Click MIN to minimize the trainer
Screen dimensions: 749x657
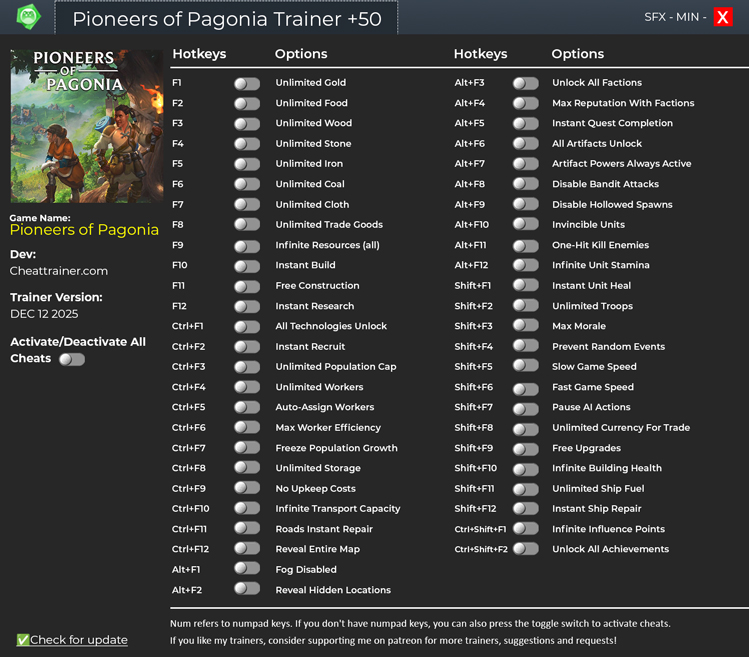689,17
